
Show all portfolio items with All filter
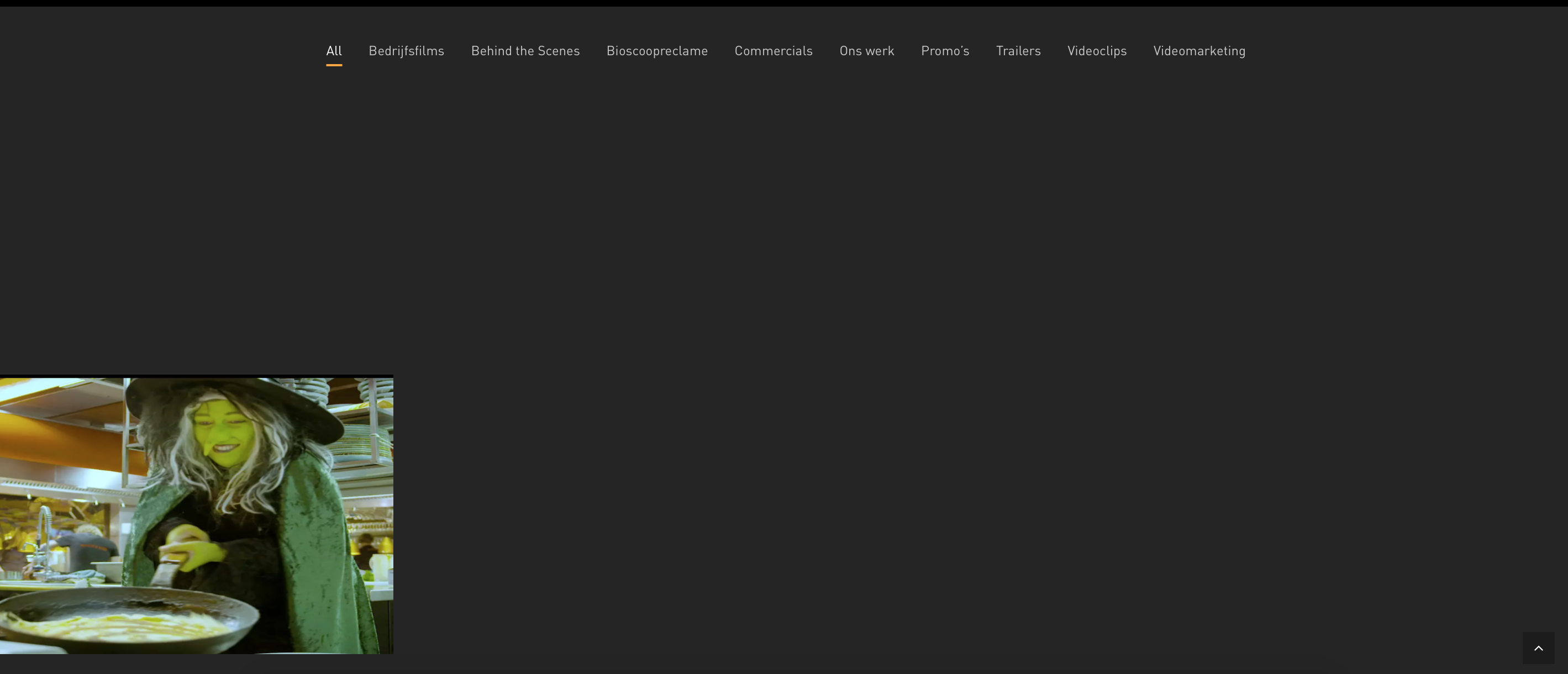pos(334,50)
